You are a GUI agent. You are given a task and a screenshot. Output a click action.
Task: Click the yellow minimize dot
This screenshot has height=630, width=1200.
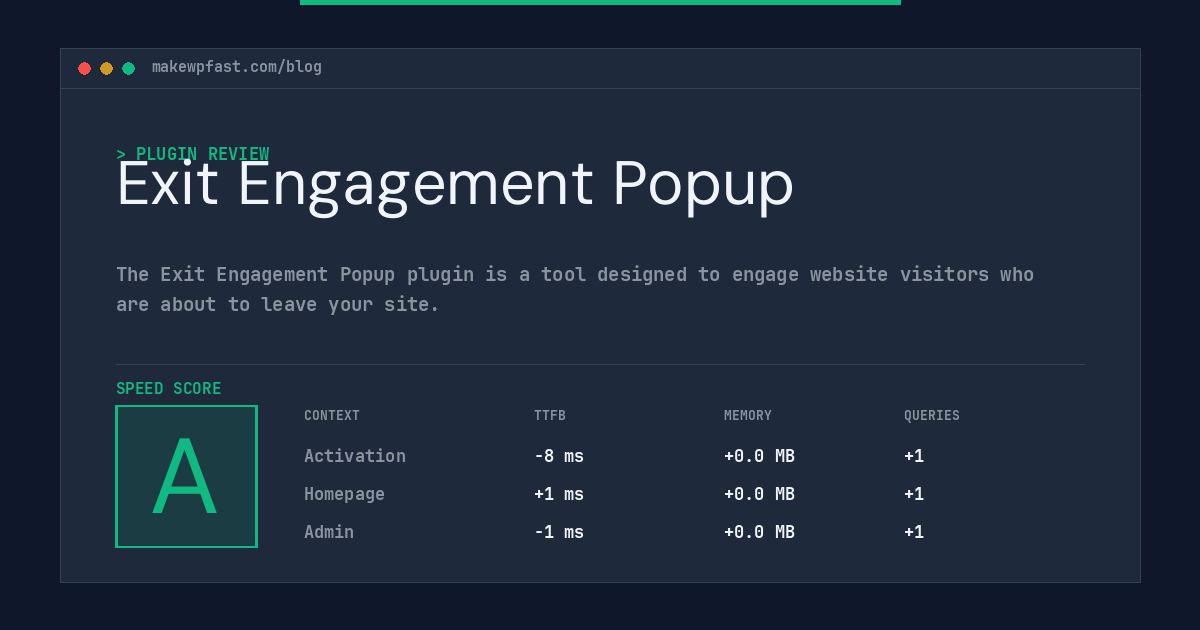[x=106, y=69]
